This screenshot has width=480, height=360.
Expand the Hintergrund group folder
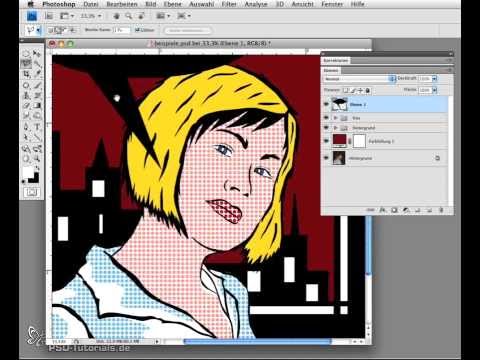point(335,128)
